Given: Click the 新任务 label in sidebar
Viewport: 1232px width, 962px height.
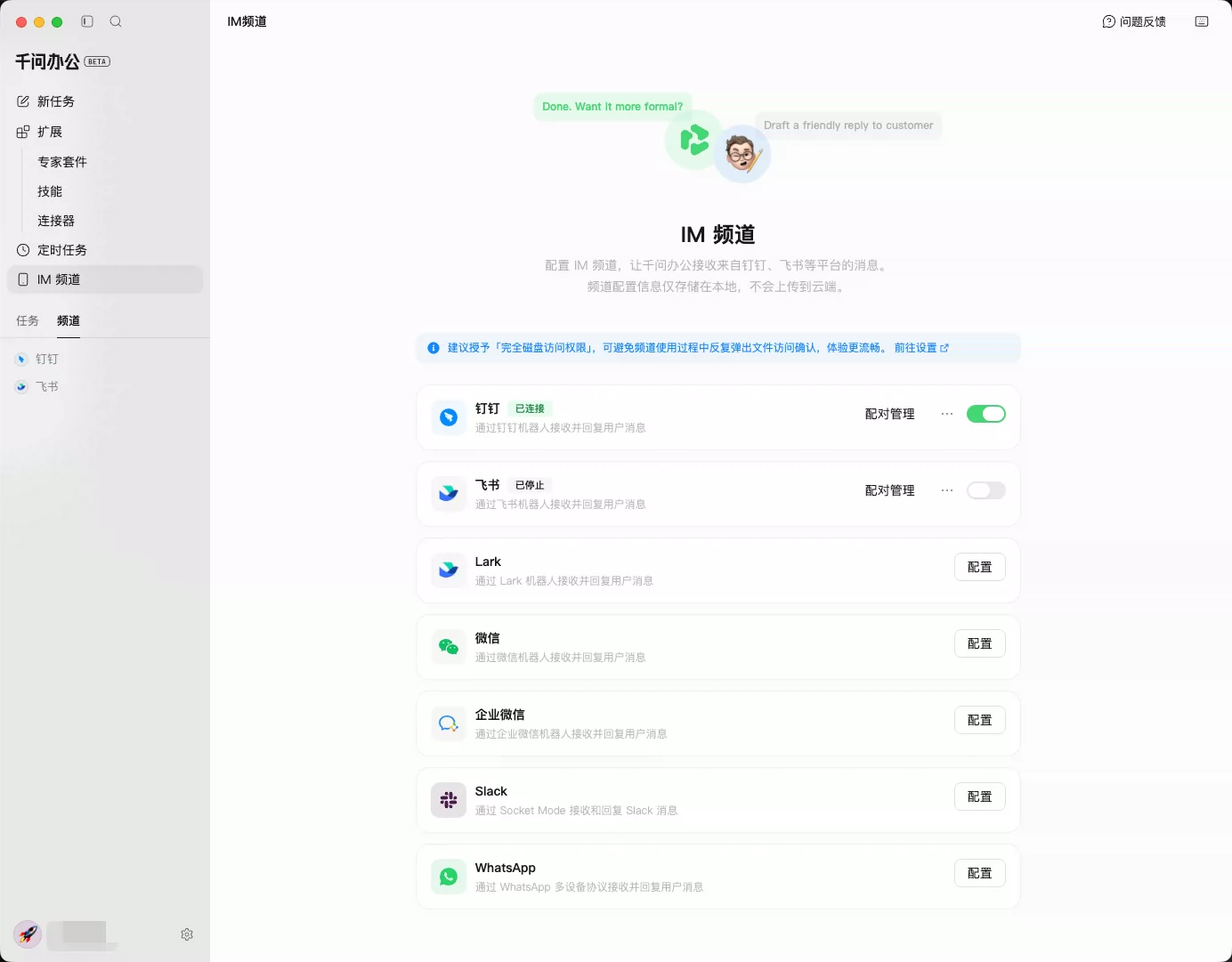Looking at the screenshot, I should [x=56, y=101].
